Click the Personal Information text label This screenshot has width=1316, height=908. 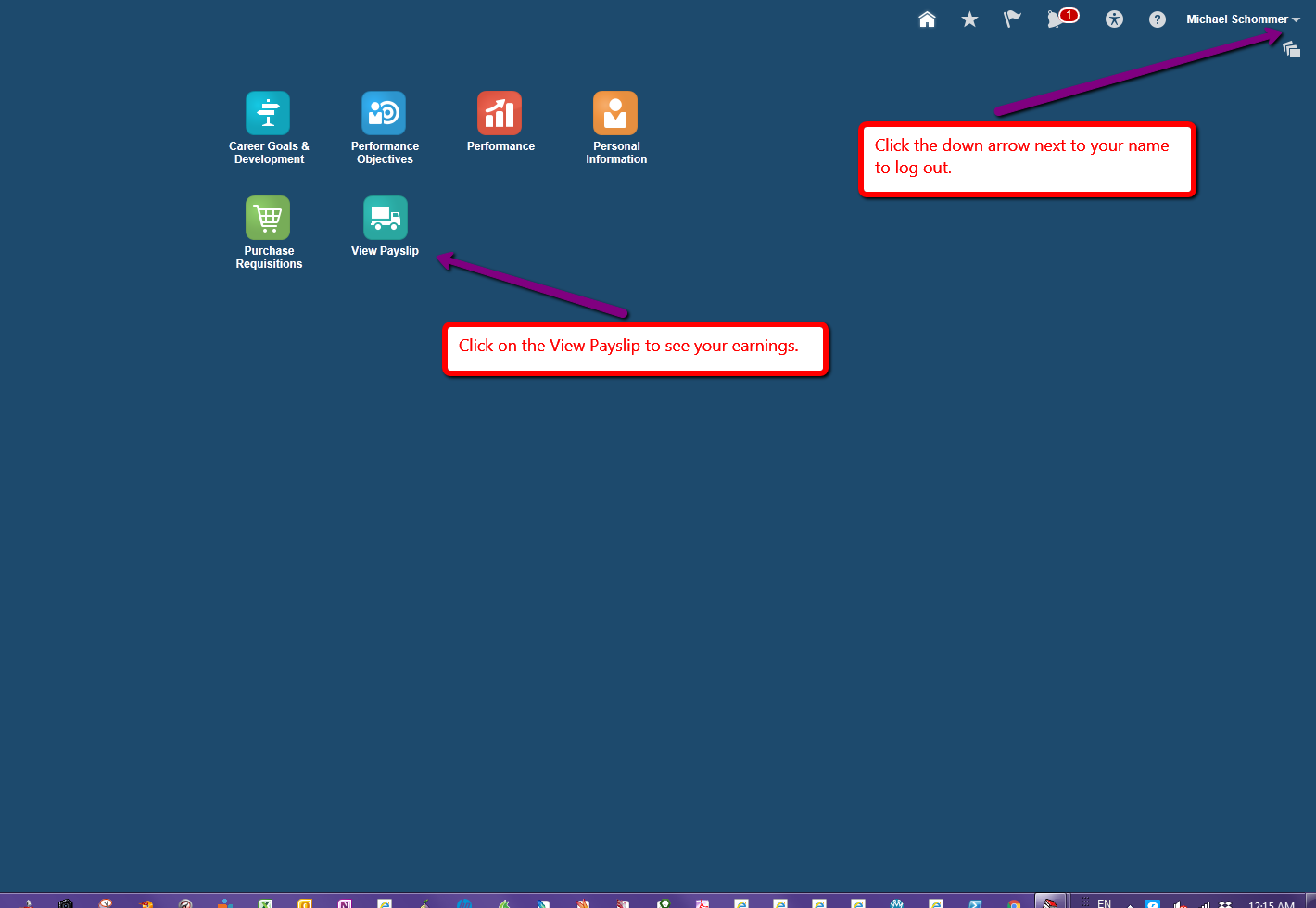coord(616,153)
